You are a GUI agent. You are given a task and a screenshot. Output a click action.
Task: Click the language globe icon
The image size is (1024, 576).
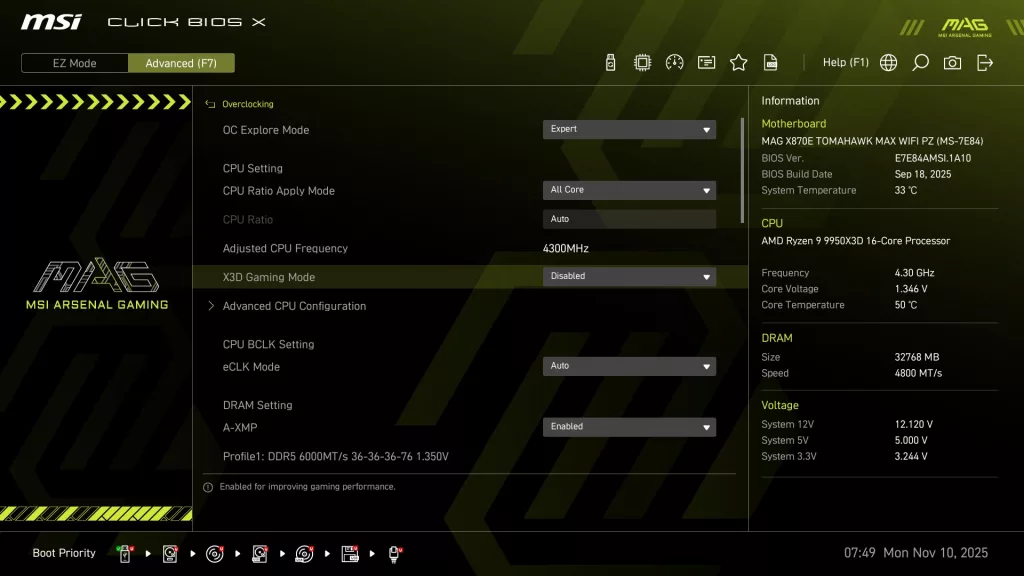click(x=888, y=61)
